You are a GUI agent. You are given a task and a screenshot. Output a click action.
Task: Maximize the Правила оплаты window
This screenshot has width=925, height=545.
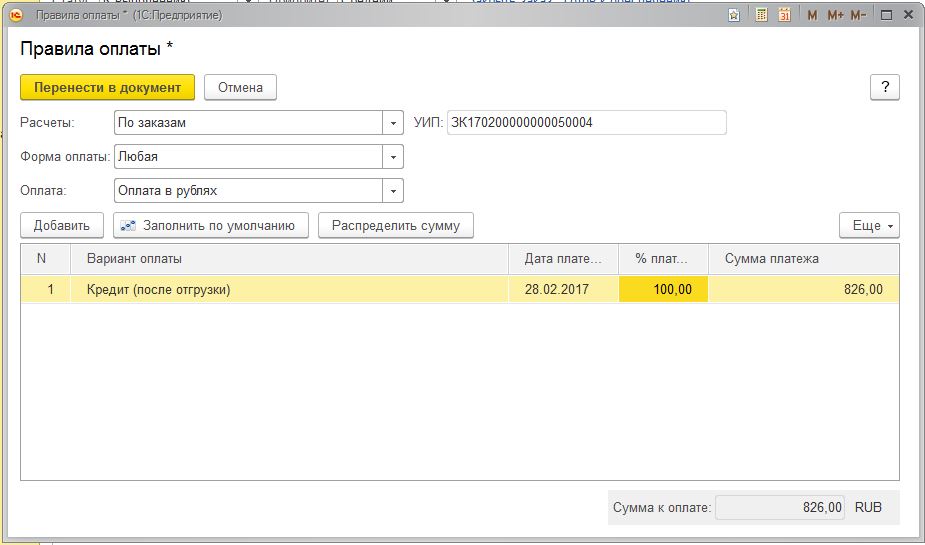886,15
